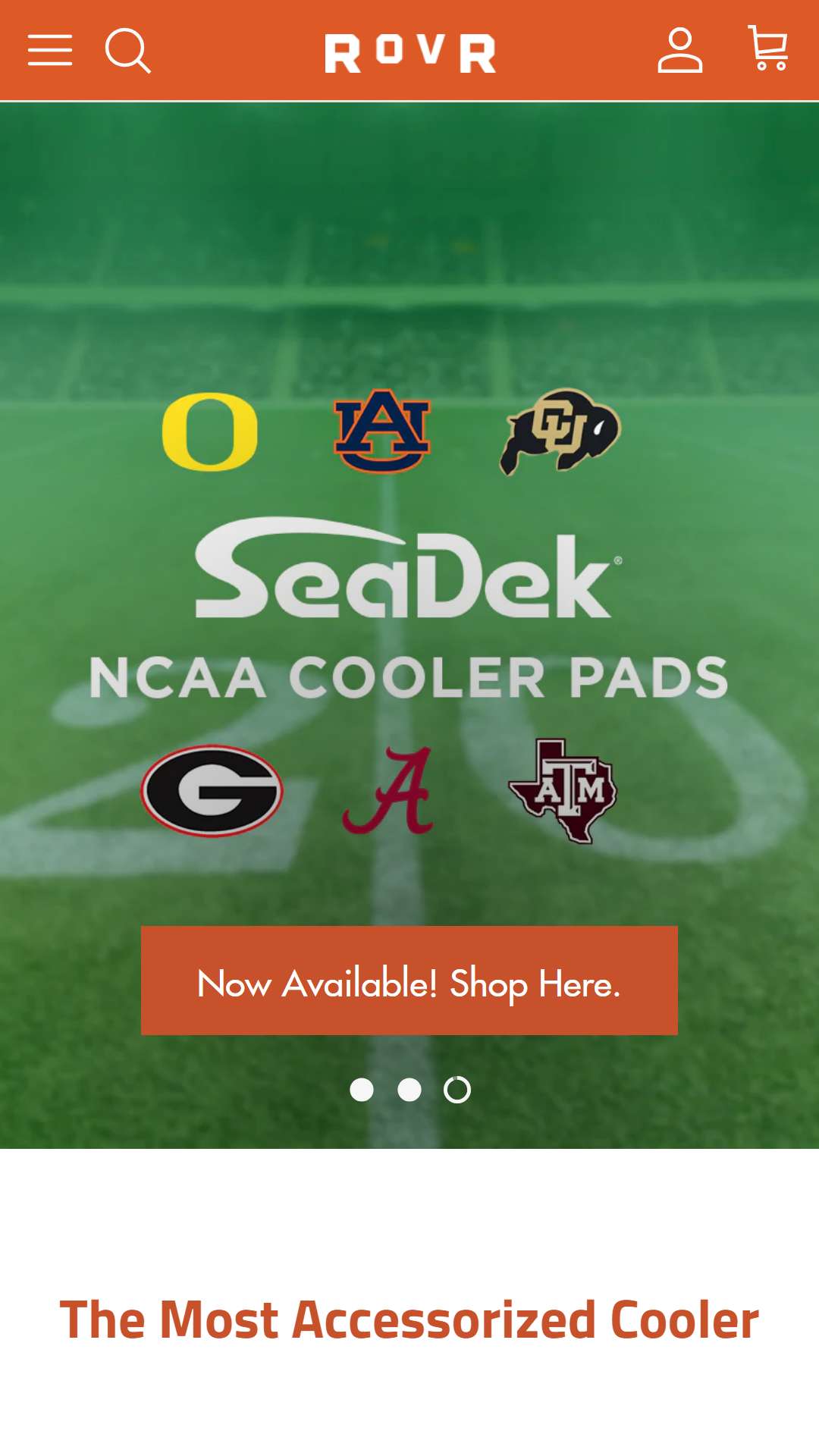
Task: Select the Alabama script A logo
Action: point(388,790)
